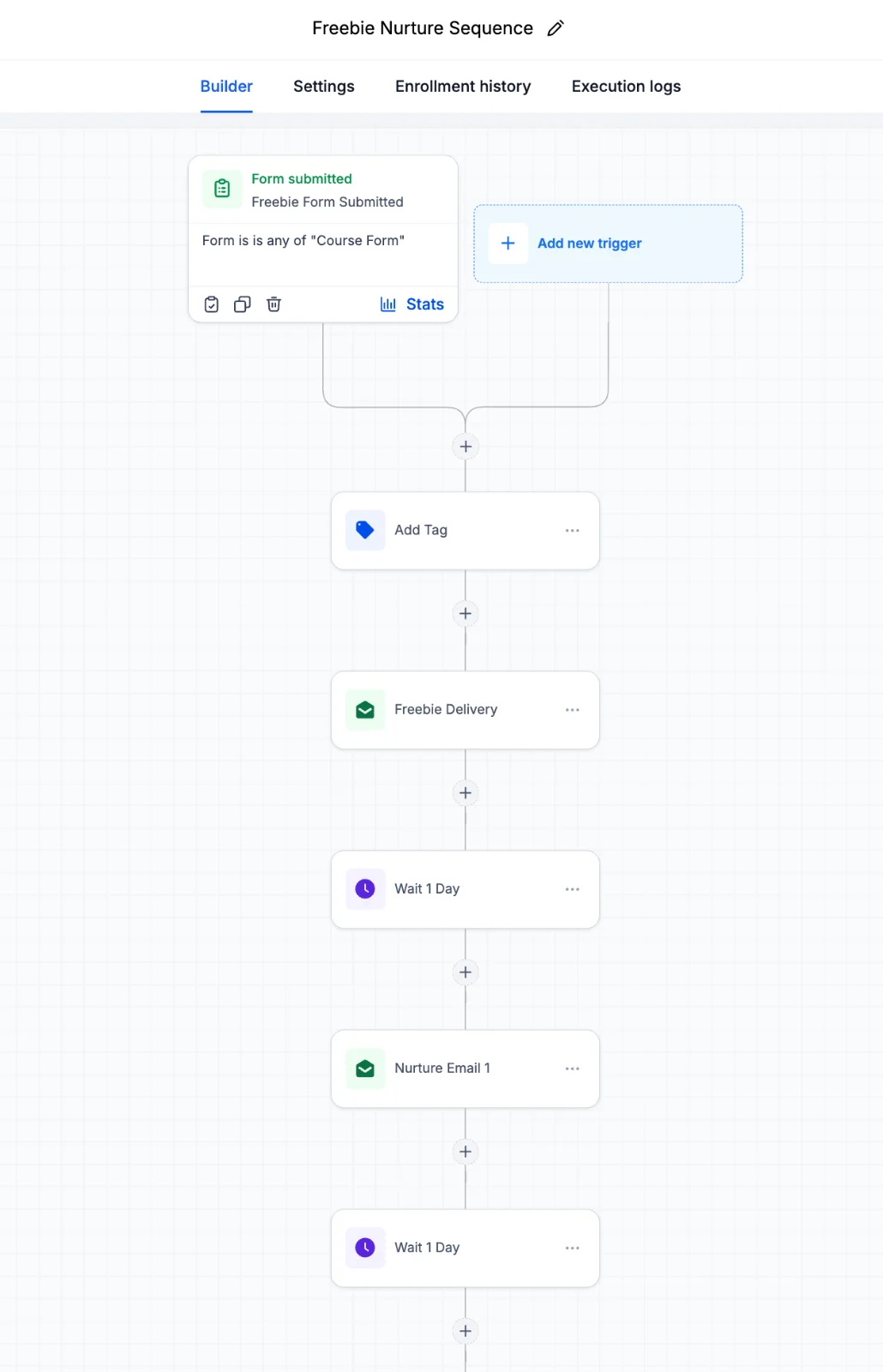Click Freebie Form Submitted trigger name
The width and height of the screenshot is (883, 1372).
(327, 202)
